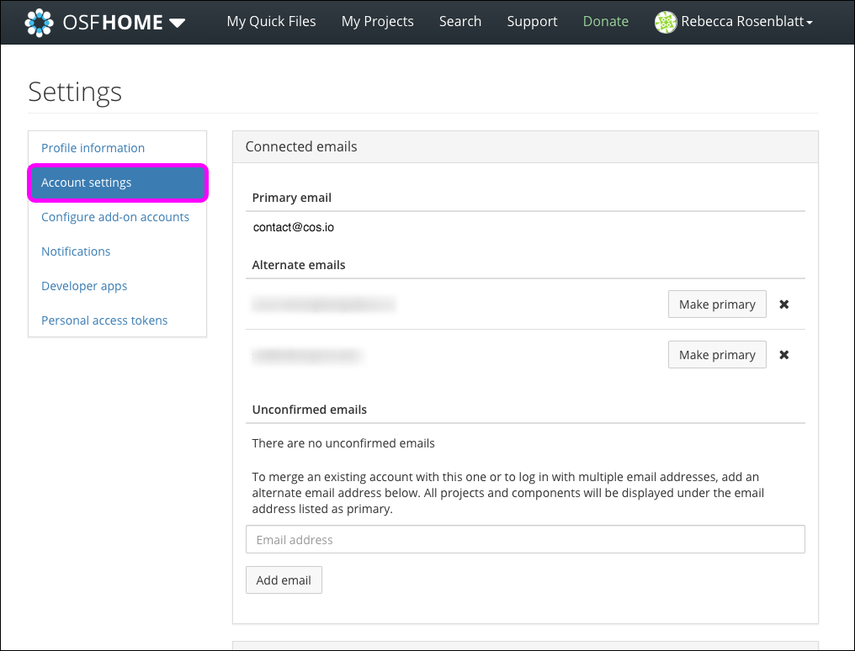Go to My Projects
Viewport: 855px width, 651px height.
point(377,21)
